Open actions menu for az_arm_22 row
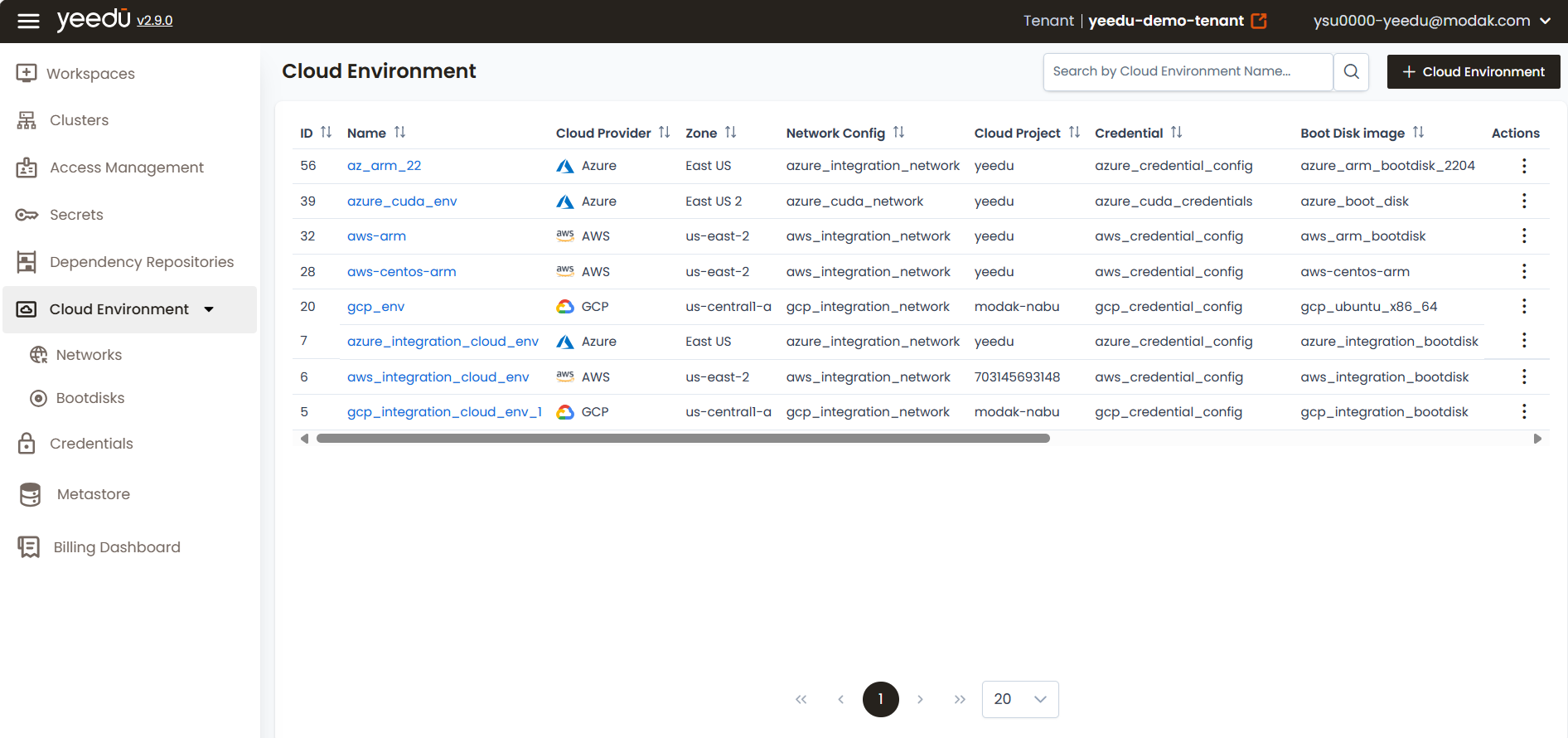This screenshot has width=1568, height=738. coord(1523,166)
